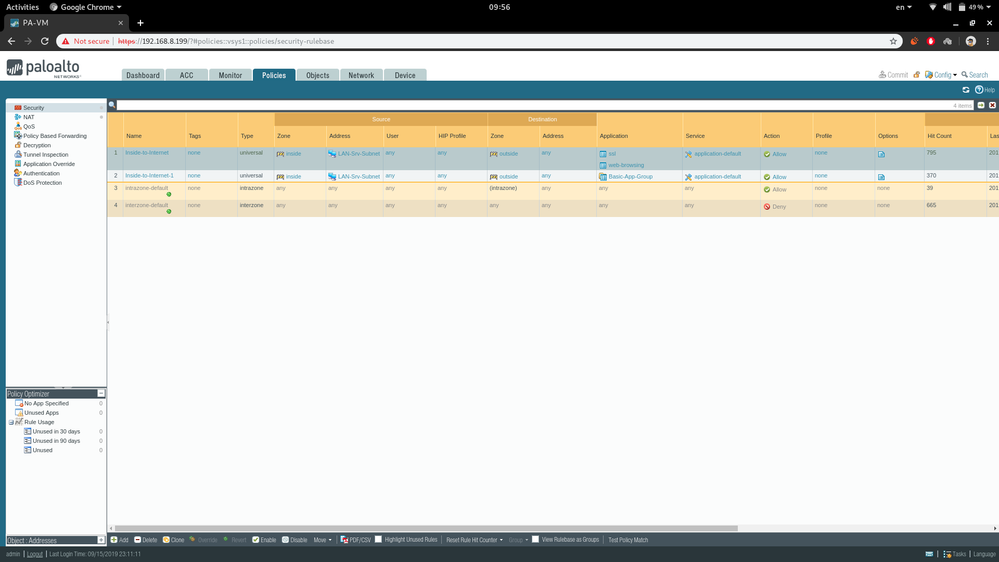Open the Help link
Viewport: 999px width, 562px height.
click(984, 90)
